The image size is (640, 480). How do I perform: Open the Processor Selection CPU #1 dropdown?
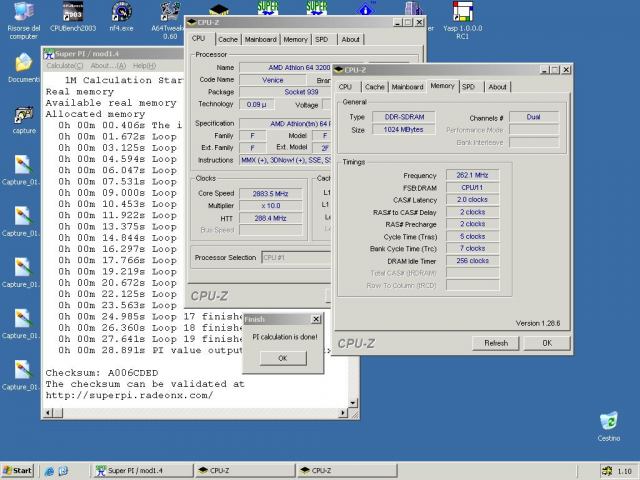[x=296, y=258]
